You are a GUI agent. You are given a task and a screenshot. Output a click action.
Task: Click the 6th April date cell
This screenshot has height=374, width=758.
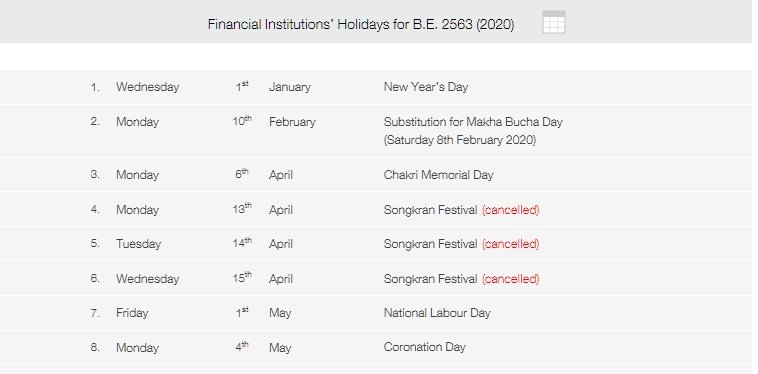point(264,174)
